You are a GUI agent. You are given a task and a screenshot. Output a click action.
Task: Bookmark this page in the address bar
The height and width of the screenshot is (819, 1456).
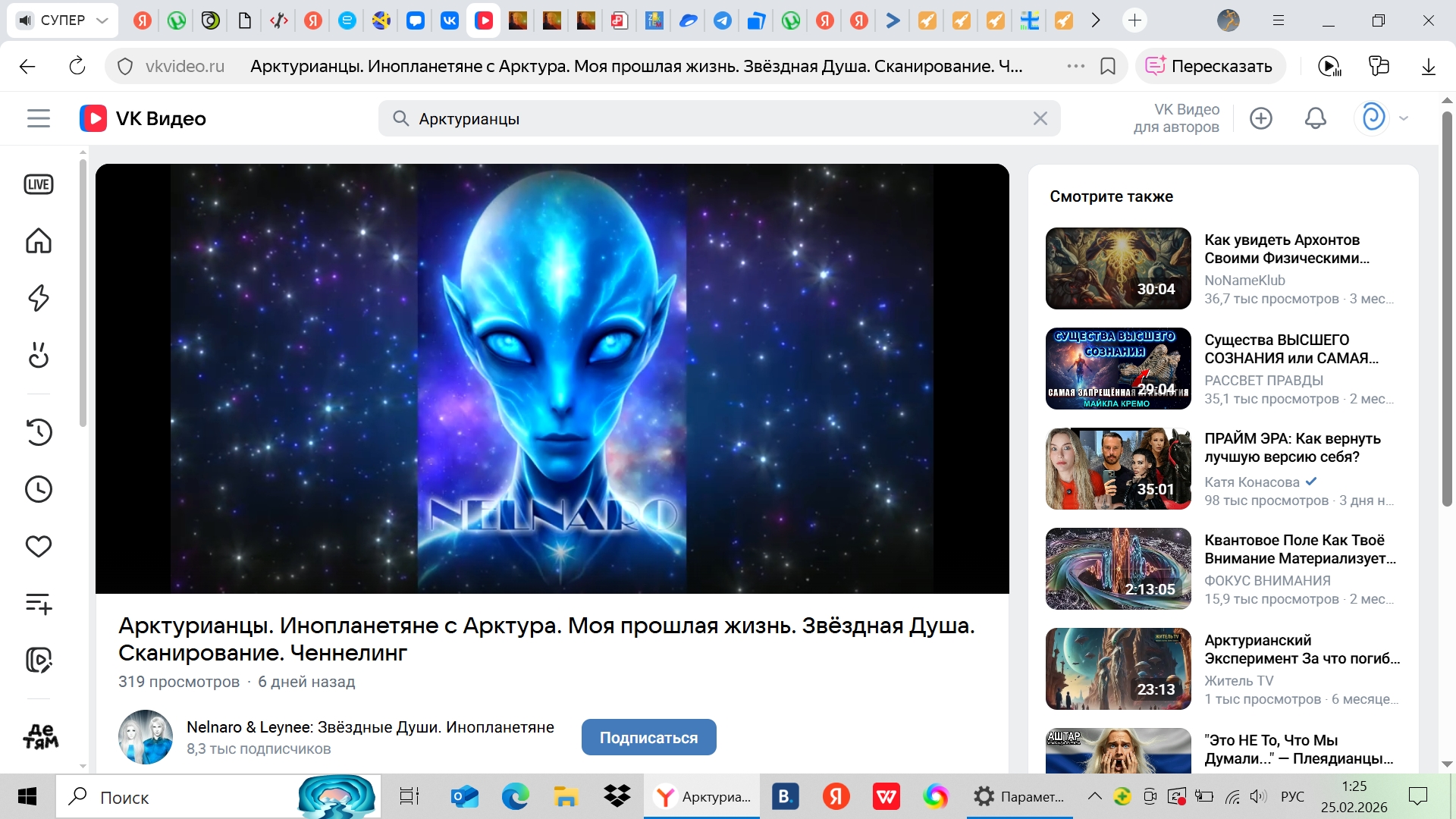1108,67
